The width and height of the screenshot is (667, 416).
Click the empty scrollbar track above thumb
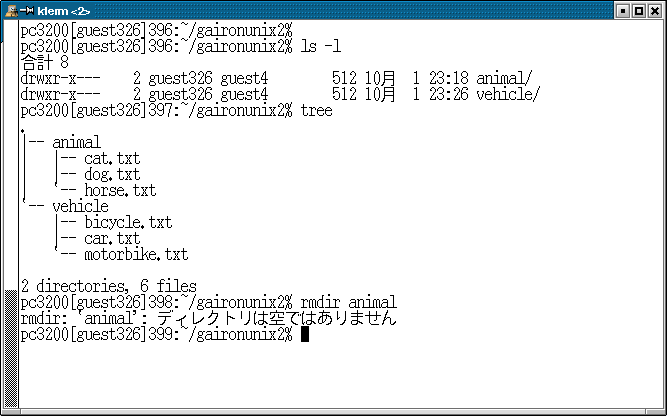pyautogui.click(x=11, y=155)
